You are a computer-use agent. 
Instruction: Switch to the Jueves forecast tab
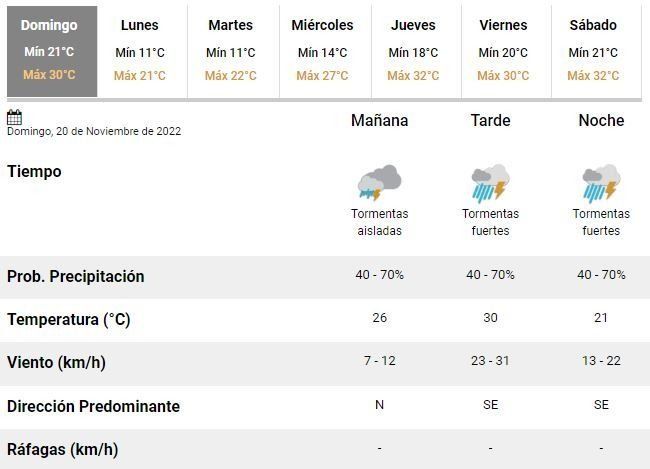413,50
